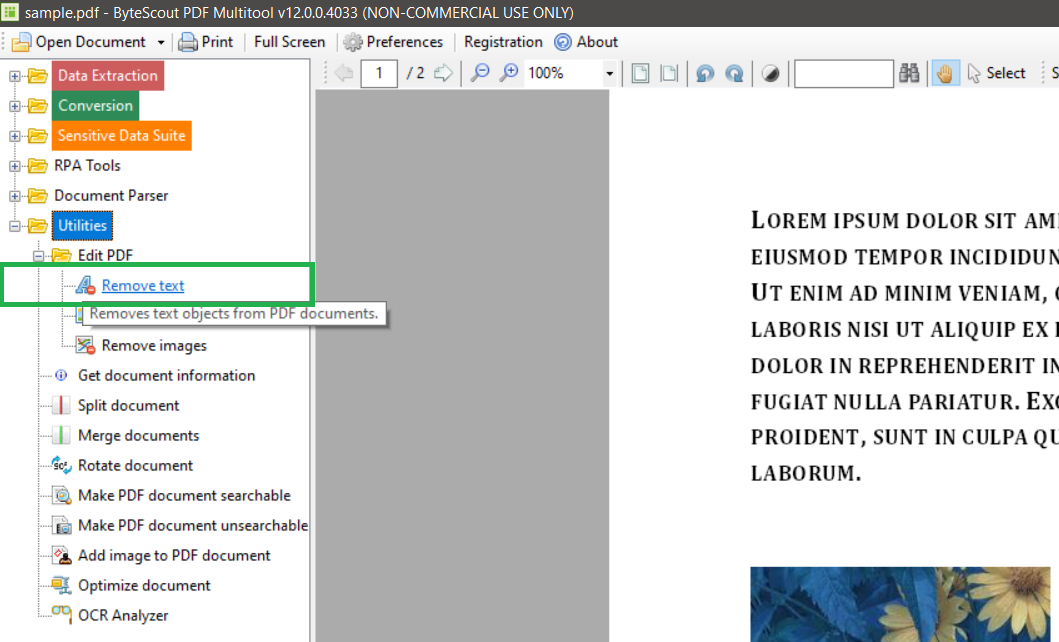The width and height of the screenshot is (1059, 642).
Task: Click the flower image in PDF page
Action: point(900,604)
